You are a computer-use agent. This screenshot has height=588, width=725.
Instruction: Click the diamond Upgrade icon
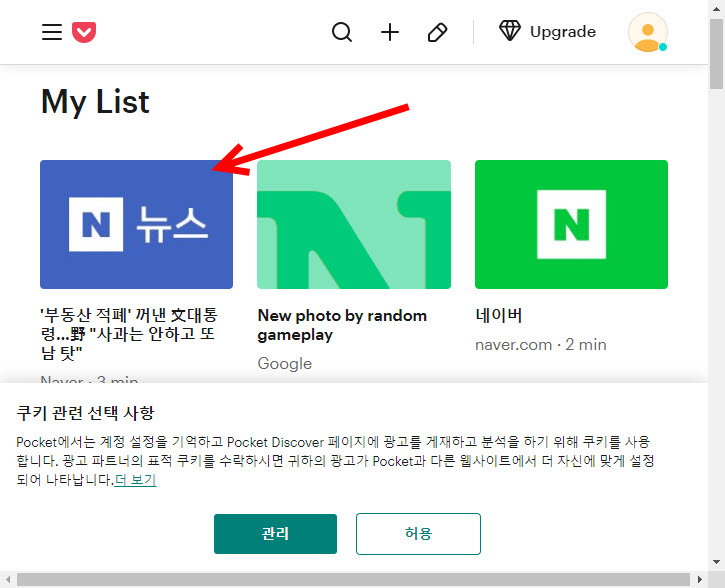[x=510, y=31]
